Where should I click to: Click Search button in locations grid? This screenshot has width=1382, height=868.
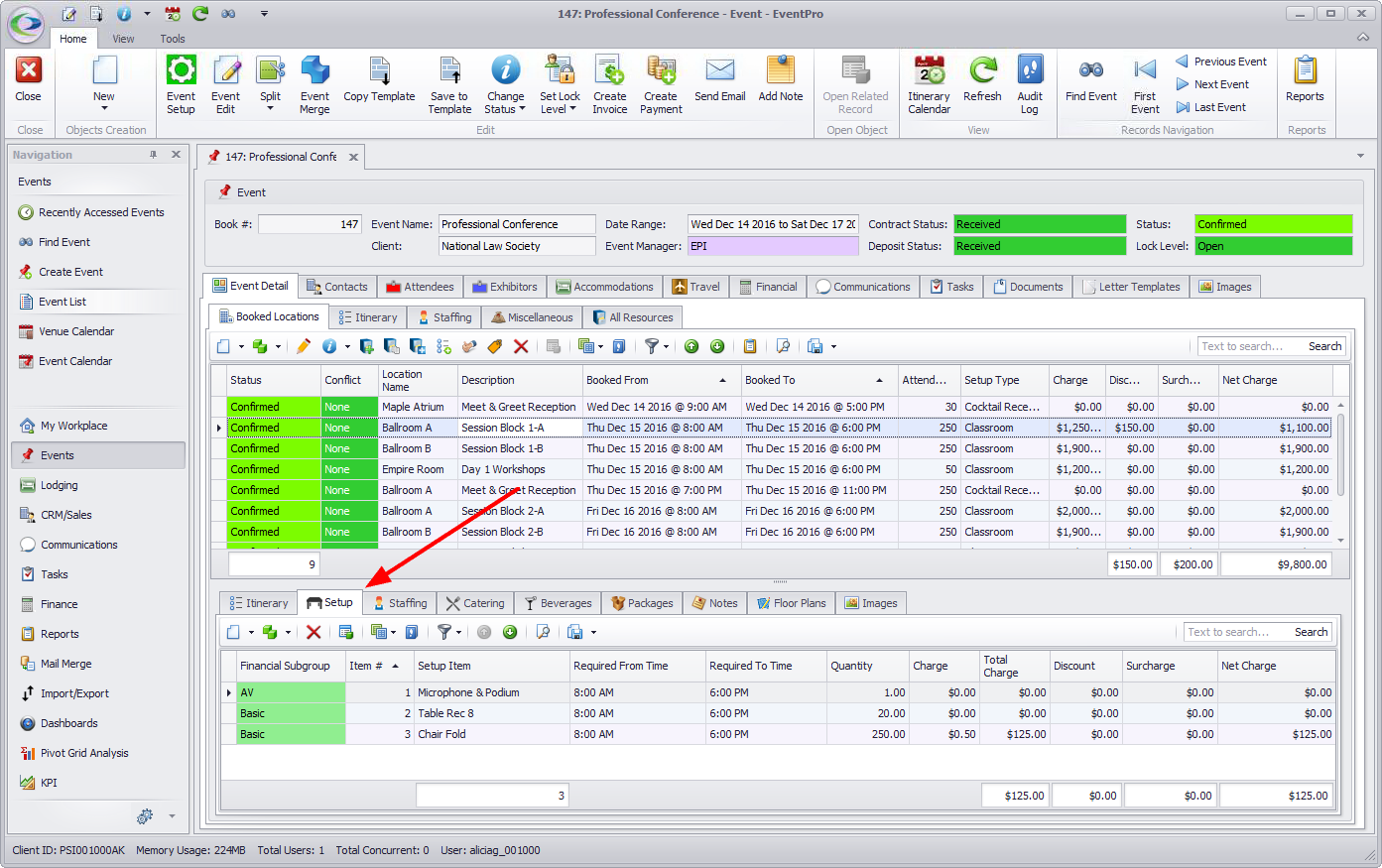pyautogui.click(x=1324, y=346)
